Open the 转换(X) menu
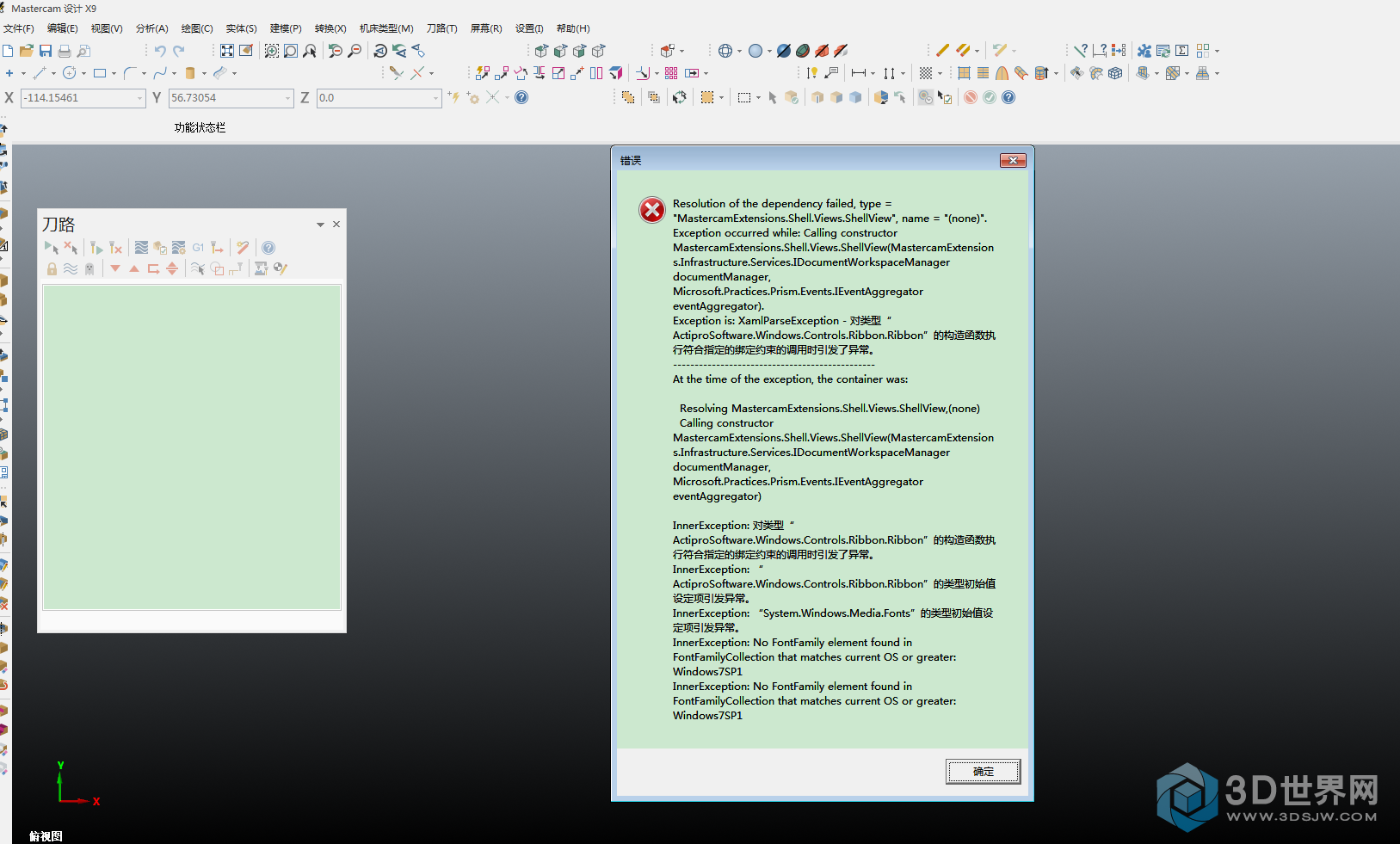This screenshot has width=1400, height=844. click(x=330, y=28)
